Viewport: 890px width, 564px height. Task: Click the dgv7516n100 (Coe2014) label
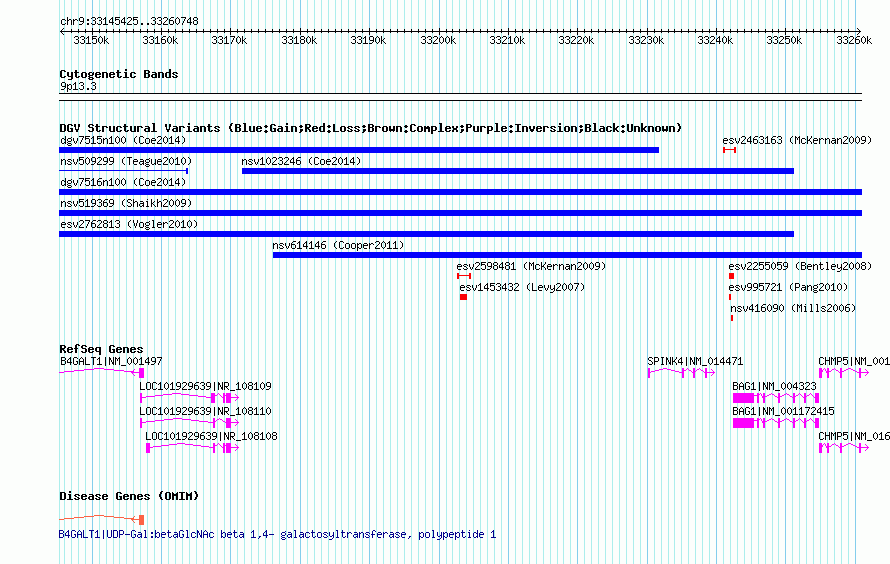point(123,182)
